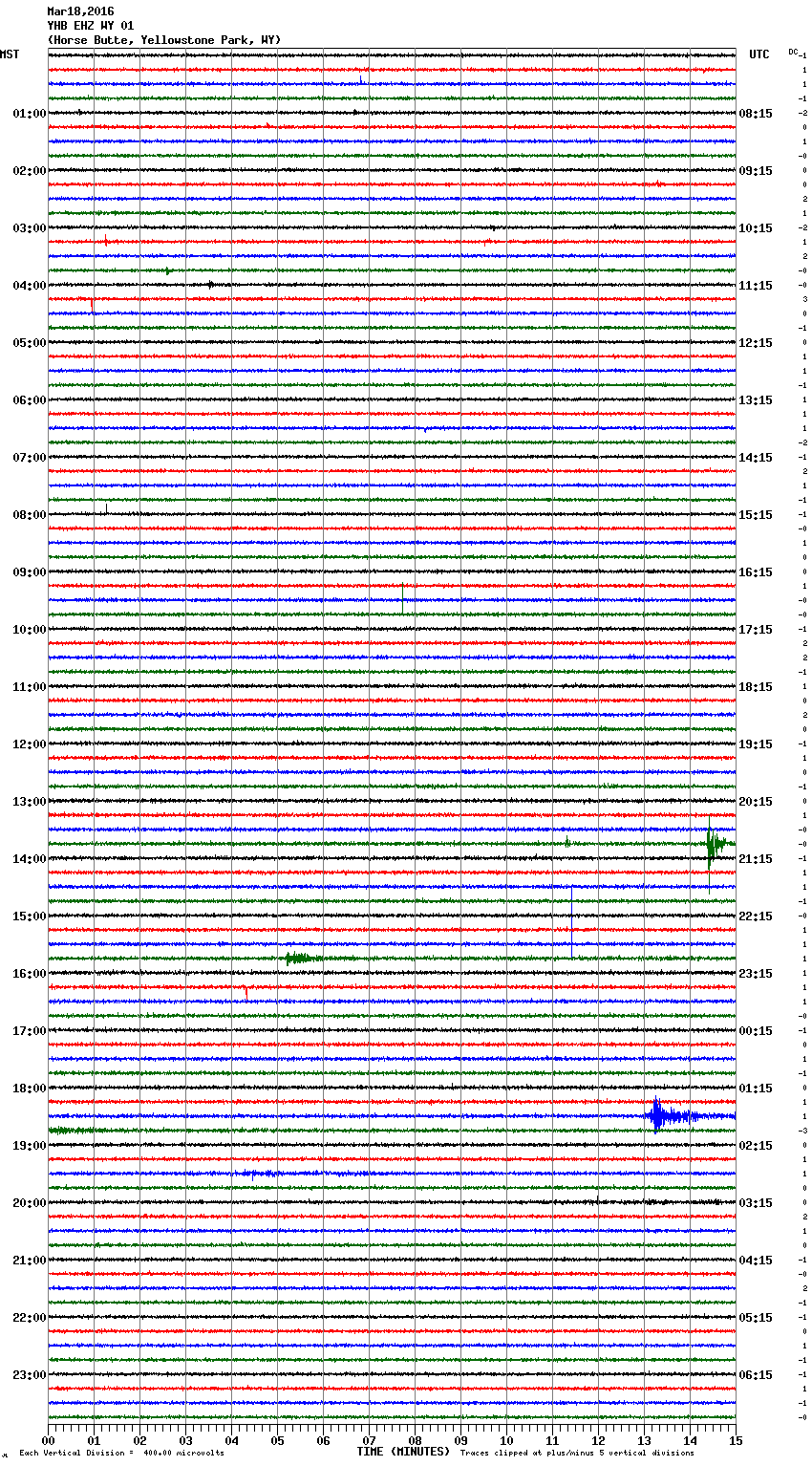Screen dimensions: 812x1466
Task: Click the 23:15 UTC time label
Action: (756, 974)
